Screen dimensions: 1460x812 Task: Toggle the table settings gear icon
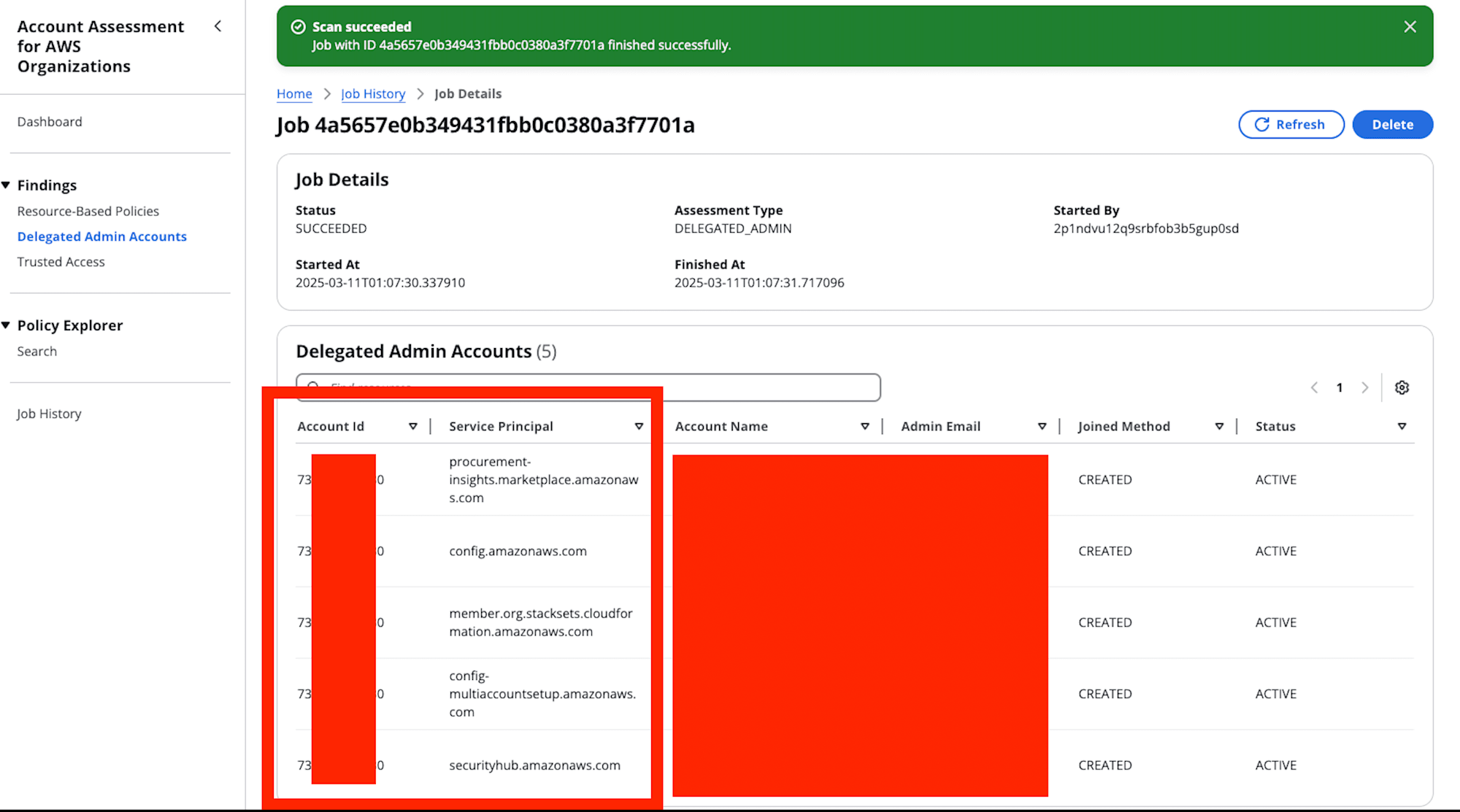1401,388
